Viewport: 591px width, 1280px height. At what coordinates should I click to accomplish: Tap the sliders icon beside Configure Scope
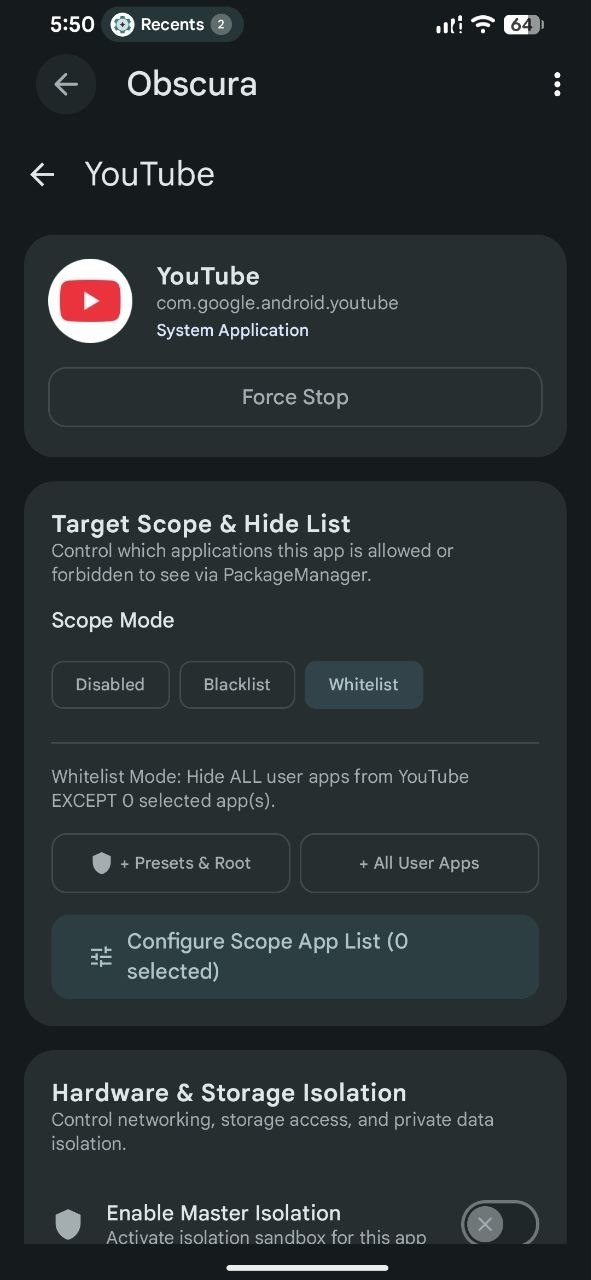tap(101, 956)
